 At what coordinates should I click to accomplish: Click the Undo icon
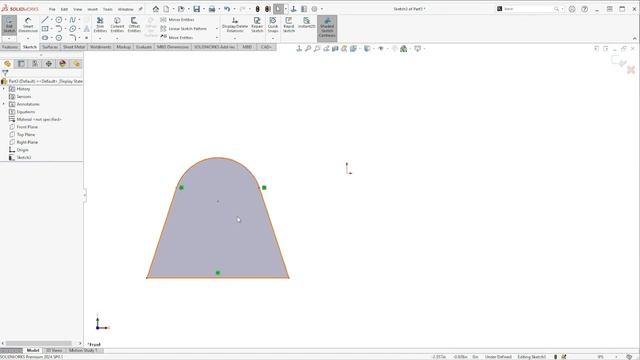(227, 9)
